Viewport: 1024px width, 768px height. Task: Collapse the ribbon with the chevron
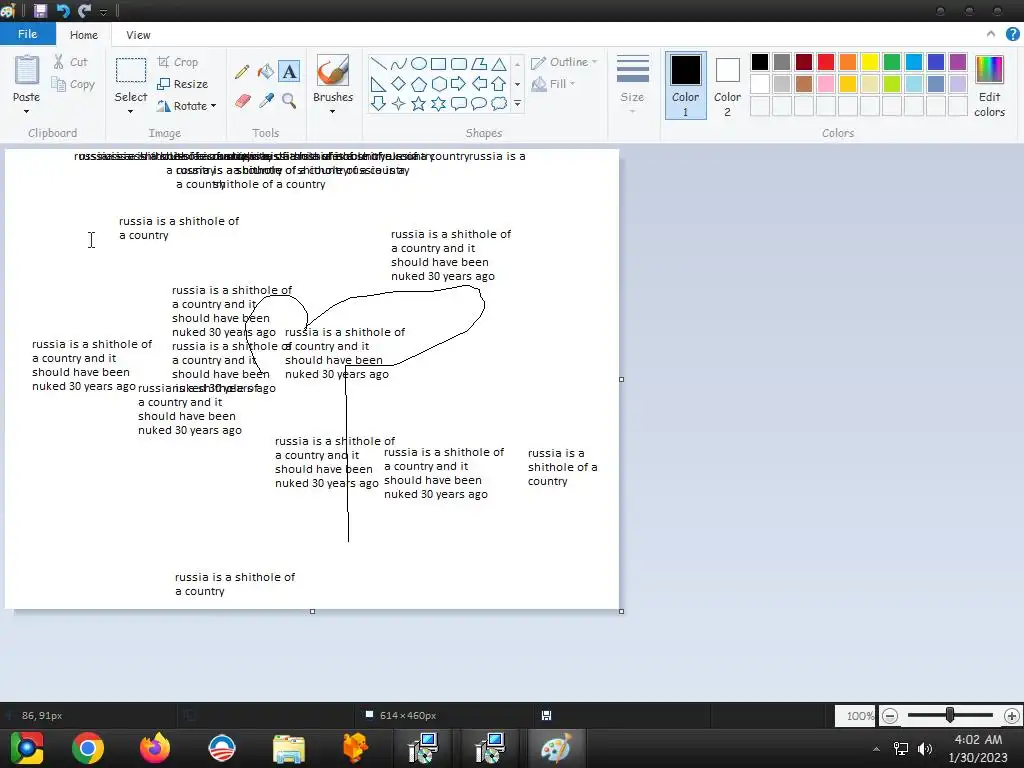pos(991,34)
